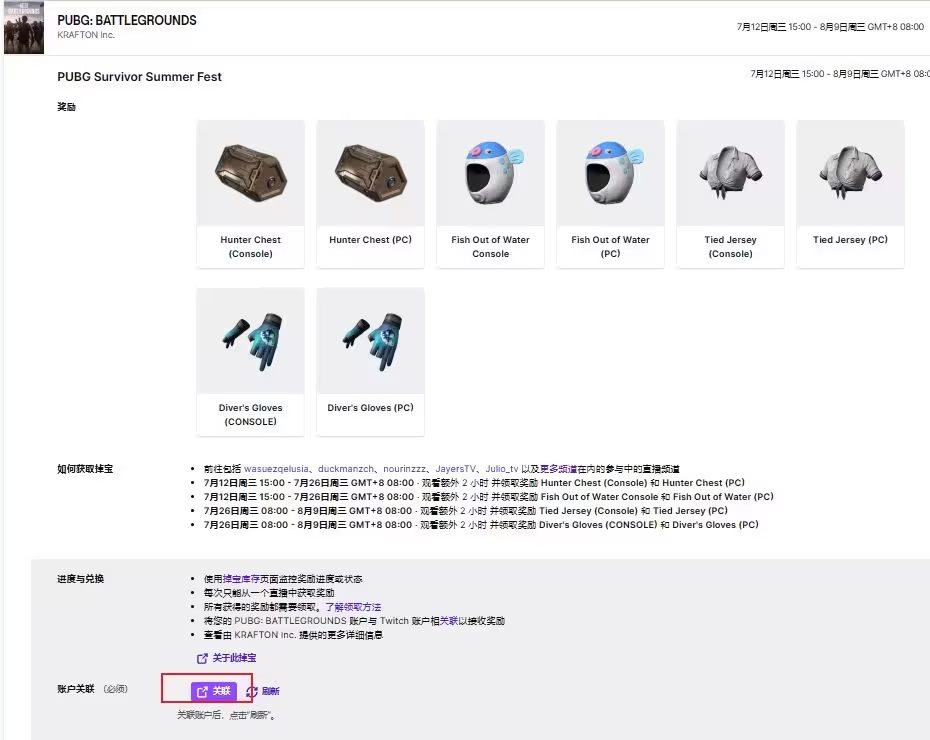Image resolution: width=930 pixels, height=740 pixels.
Task: Open the Julio_tv channel link
Action: 502,468
